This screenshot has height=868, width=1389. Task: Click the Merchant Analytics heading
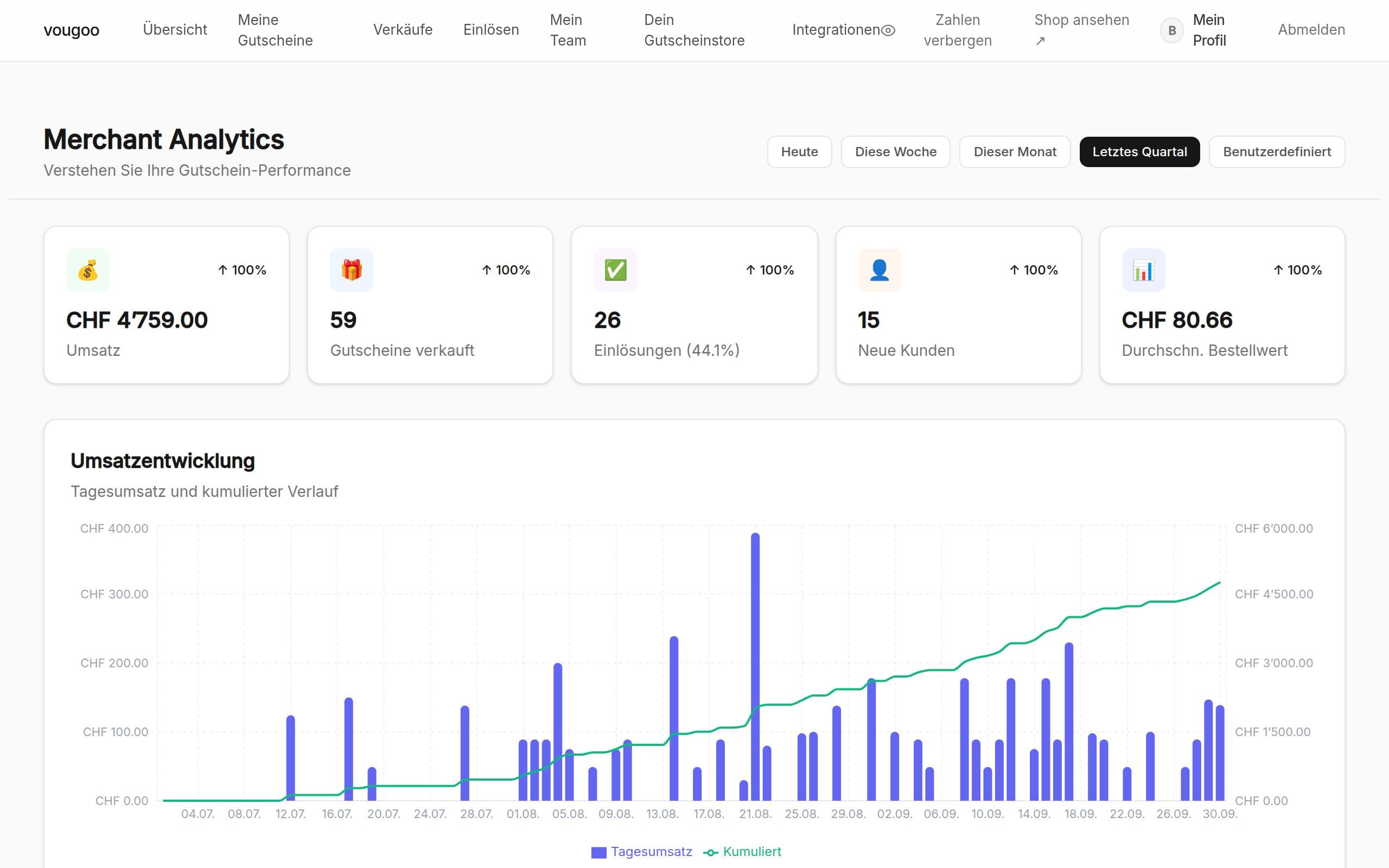163,139
